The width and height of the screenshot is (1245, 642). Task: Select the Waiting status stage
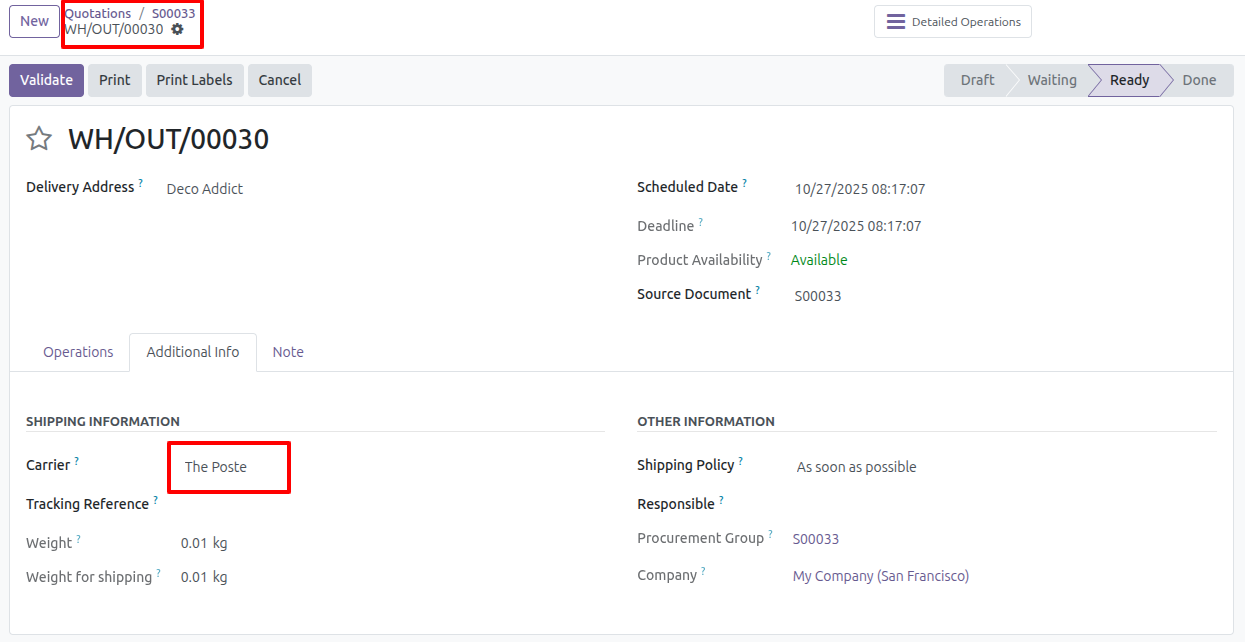click(1052, 80)
